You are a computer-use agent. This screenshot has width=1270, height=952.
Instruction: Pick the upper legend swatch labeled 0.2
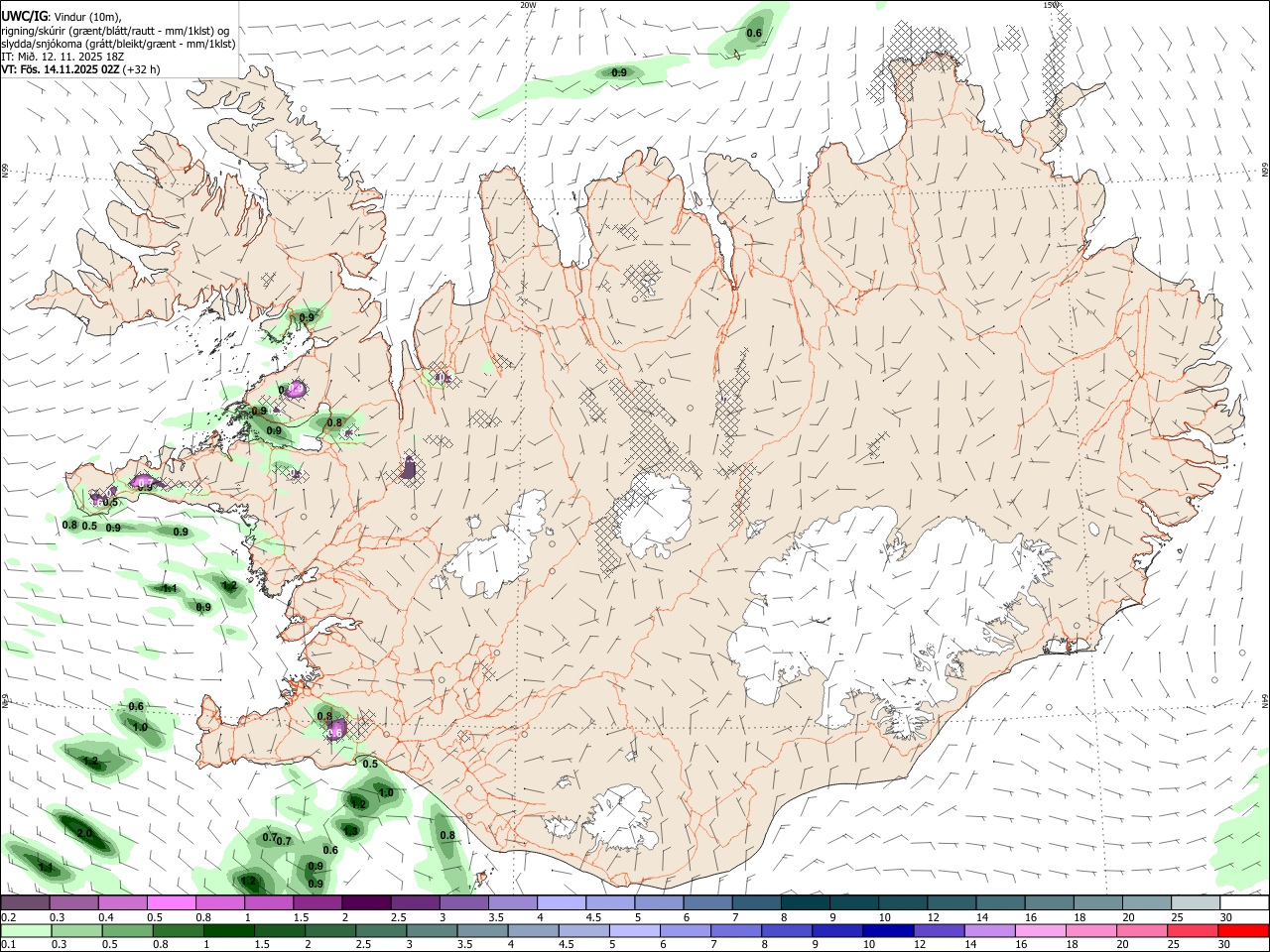click(x=25, y=903)
